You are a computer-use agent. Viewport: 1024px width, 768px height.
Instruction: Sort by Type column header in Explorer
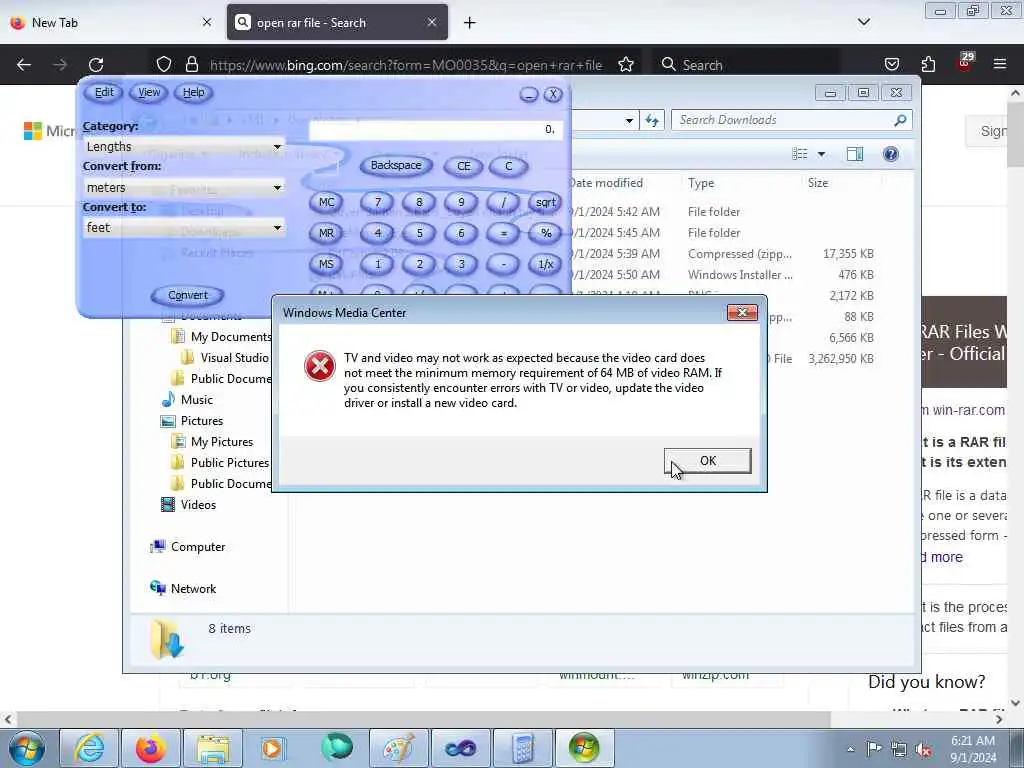(701, 184)
